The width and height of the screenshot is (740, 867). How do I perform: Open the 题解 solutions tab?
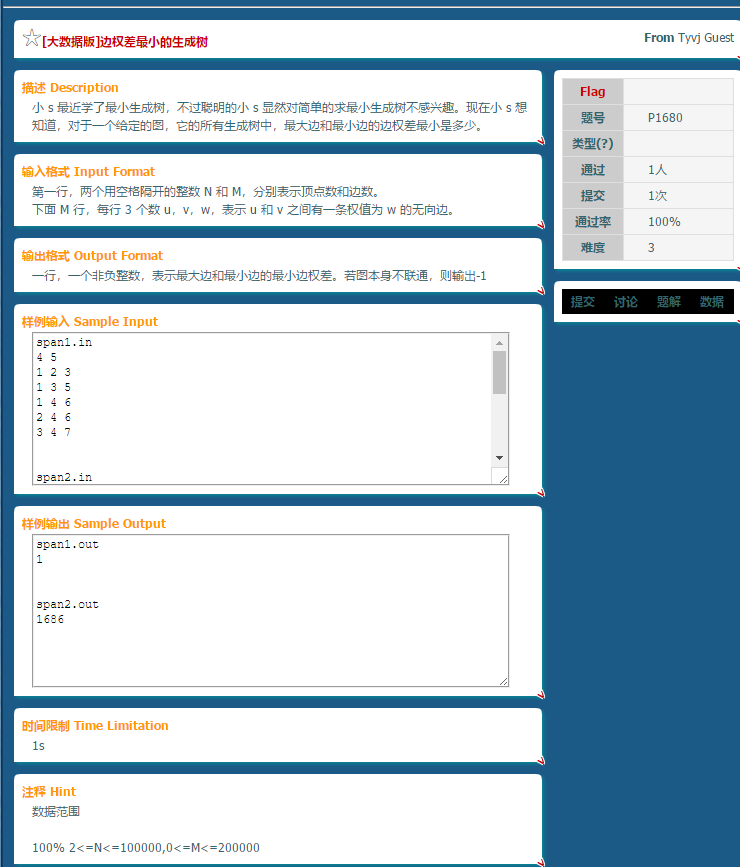click(669, 302)
